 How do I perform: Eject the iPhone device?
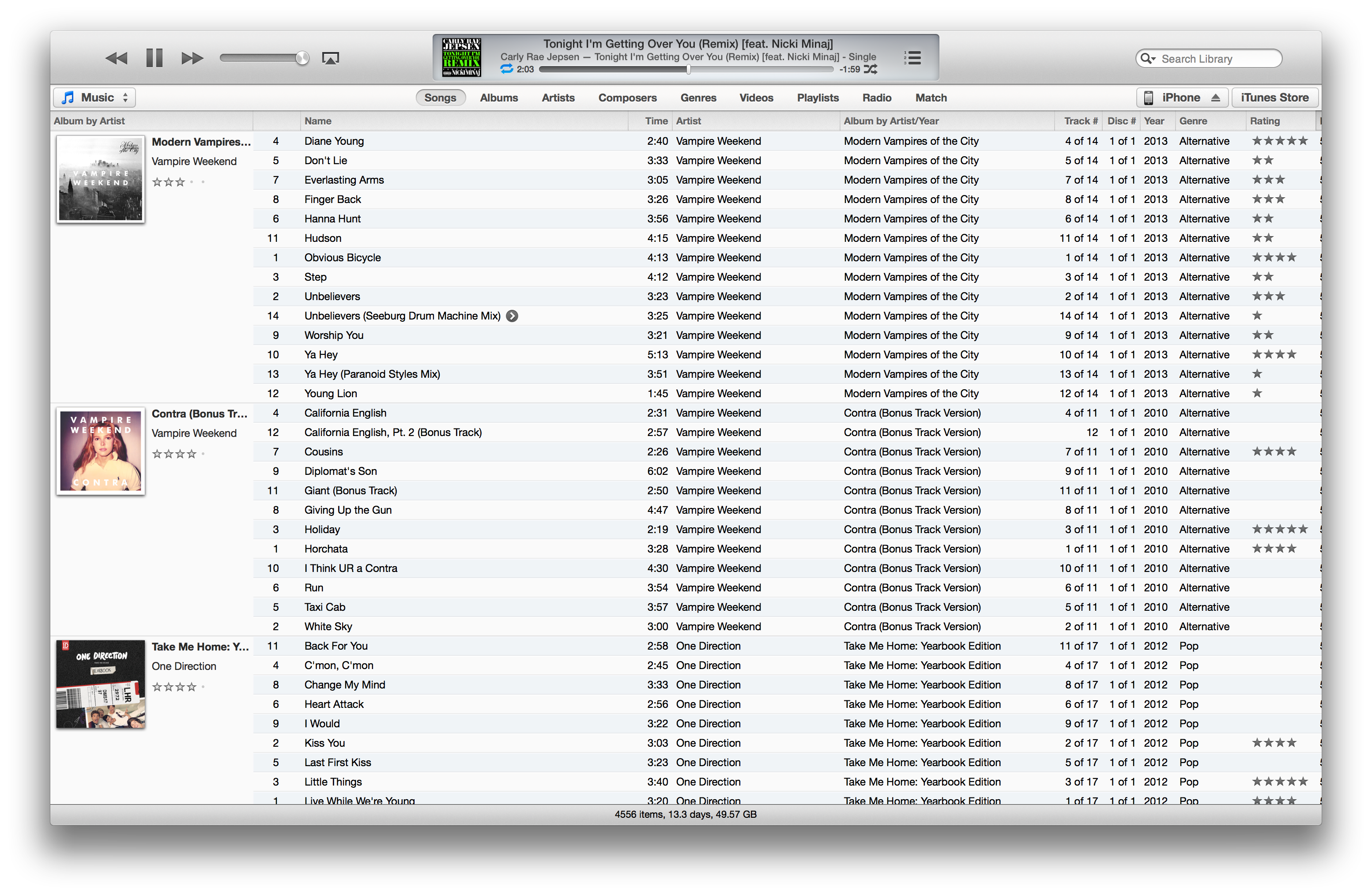tap(1215, 98)
